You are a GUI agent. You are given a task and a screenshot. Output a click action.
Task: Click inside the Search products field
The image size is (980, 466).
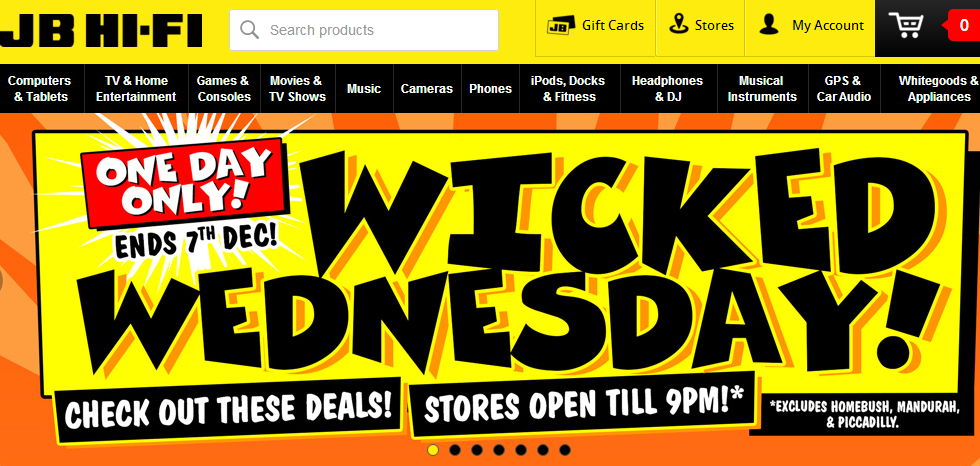364,30
